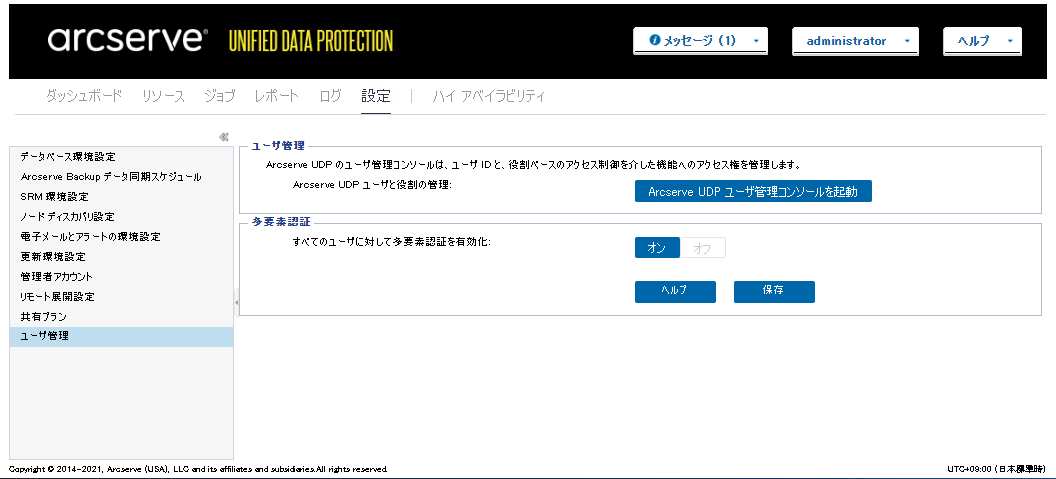This screenshot has width=1056, height=479.
Task: Select the 設定 tab
Action: coord(376,96)
